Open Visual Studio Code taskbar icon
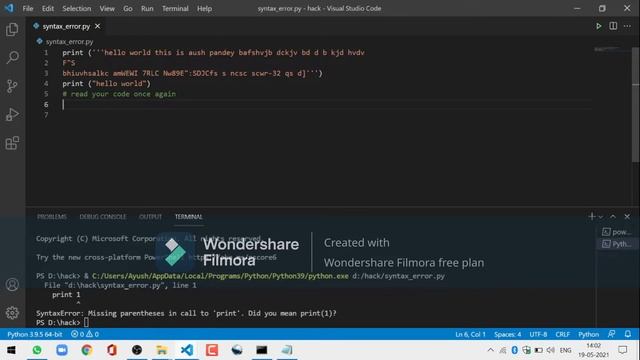This screenshot has width=640, height=360. pyautogui.click(x=187, y=350)
